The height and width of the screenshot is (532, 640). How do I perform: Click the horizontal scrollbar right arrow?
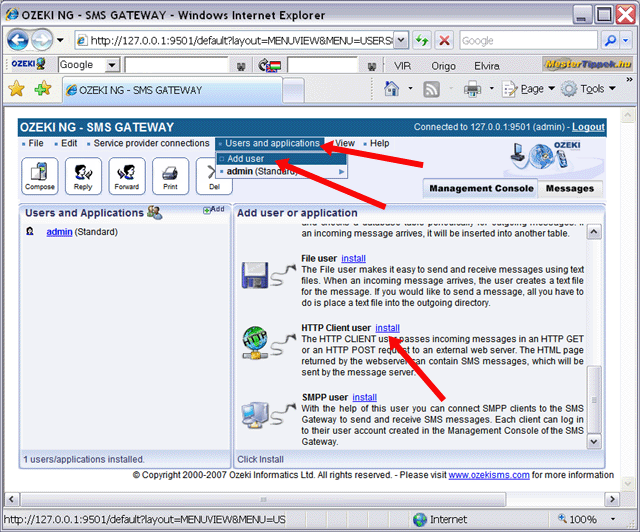[x=612, y=499]
